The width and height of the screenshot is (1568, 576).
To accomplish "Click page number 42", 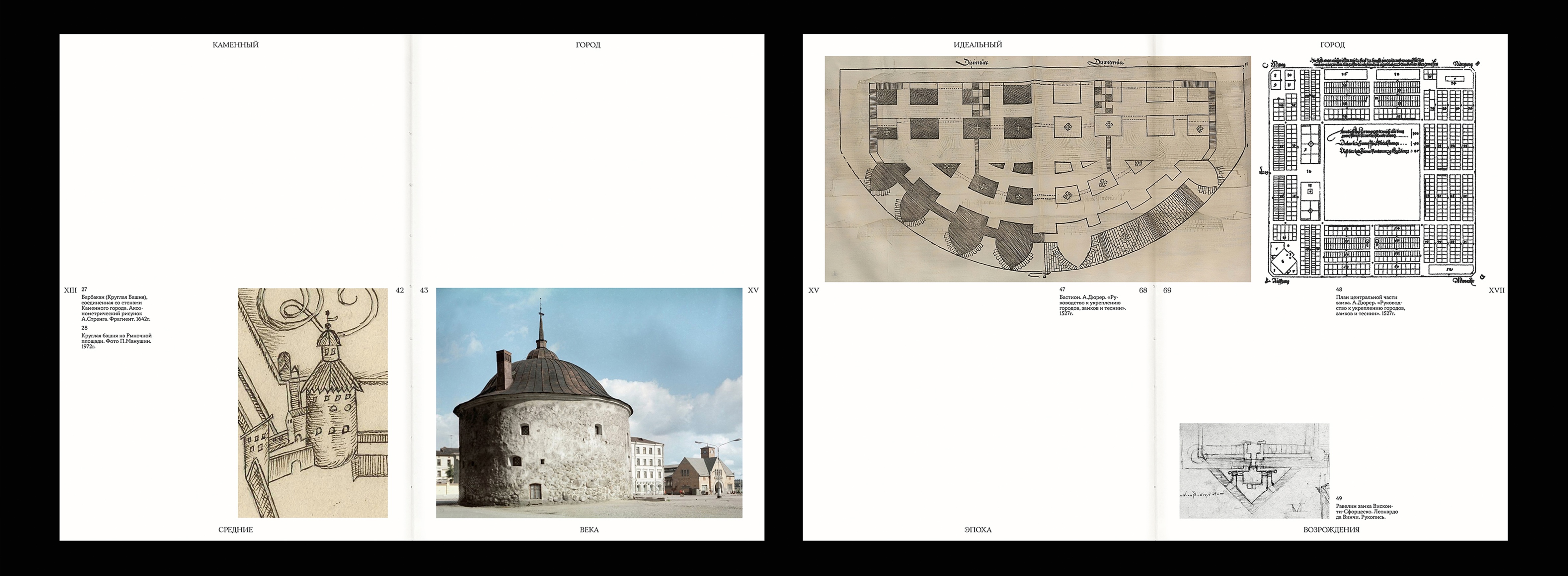I will 399,290.
